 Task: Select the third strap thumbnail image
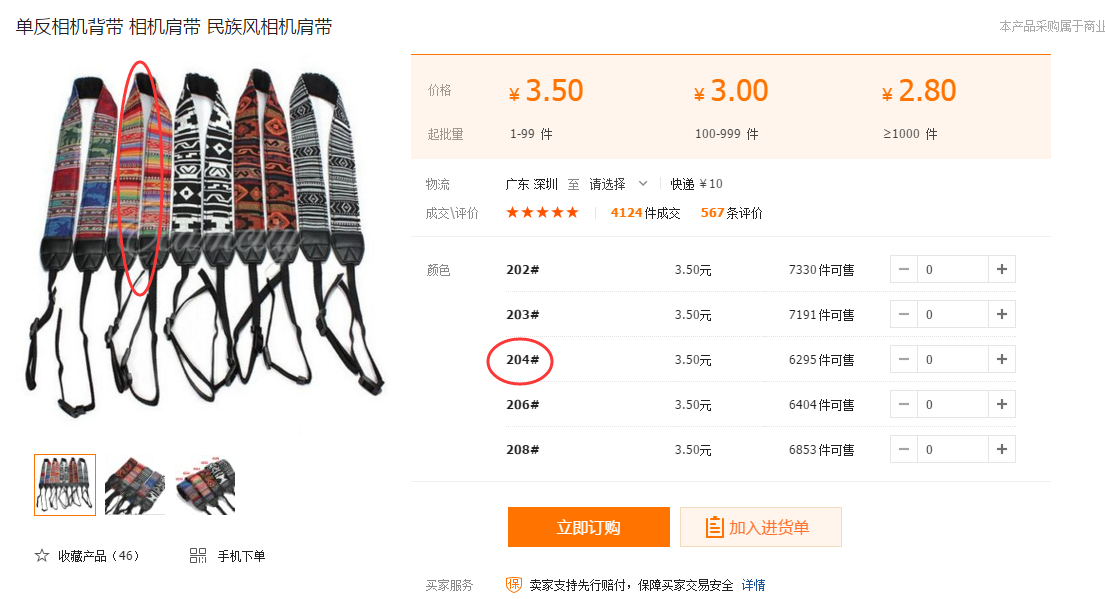click(205, 485)
